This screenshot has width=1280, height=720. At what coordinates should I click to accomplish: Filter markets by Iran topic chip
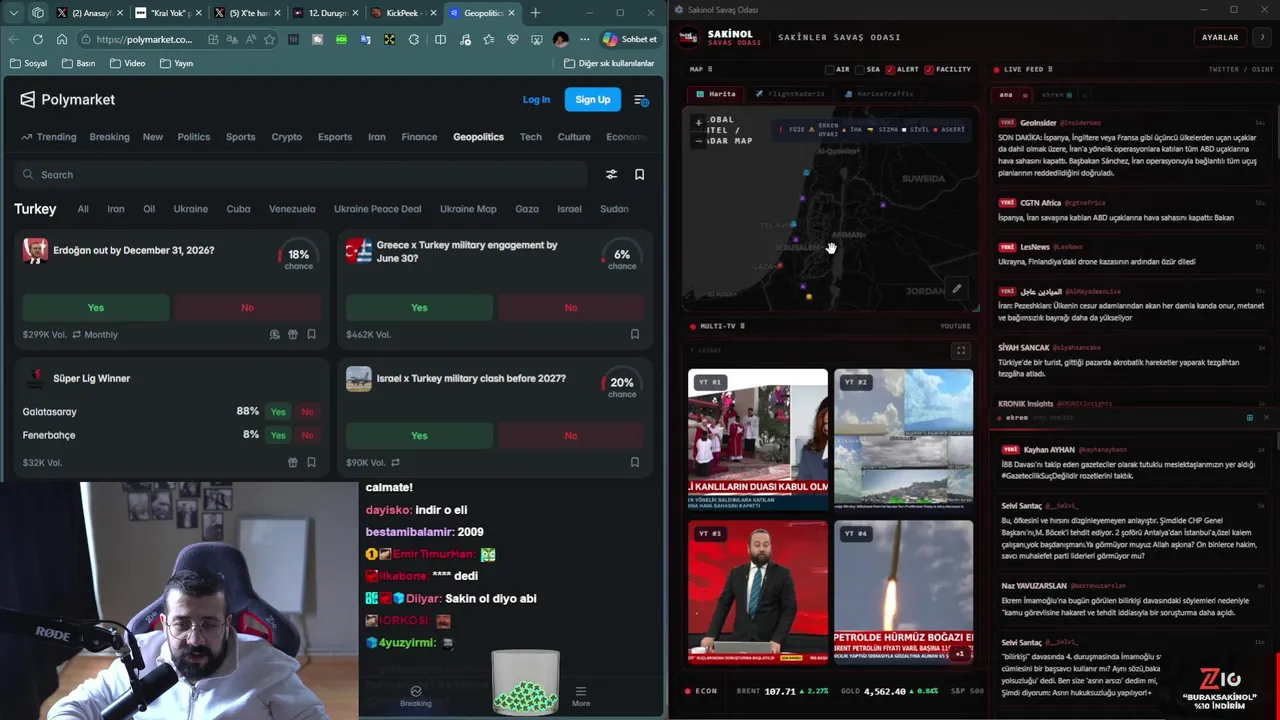(116, 209)
